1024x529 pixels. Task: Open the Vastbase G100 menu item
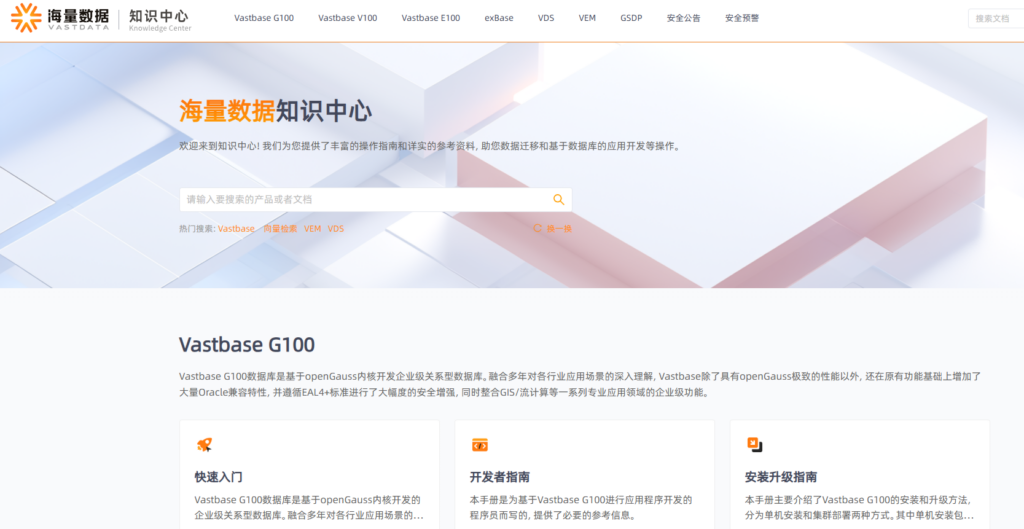(264, 18)
